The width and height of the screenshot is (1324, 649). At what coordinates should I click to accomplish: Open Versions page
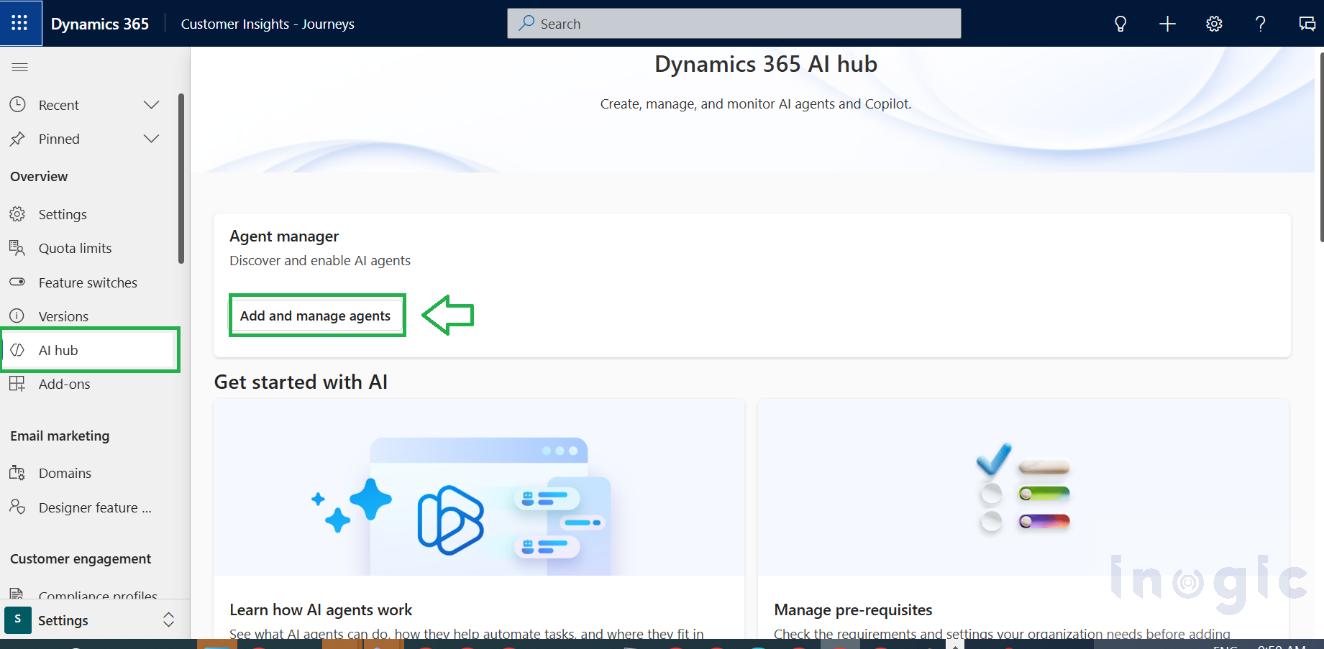click(88, 316)
